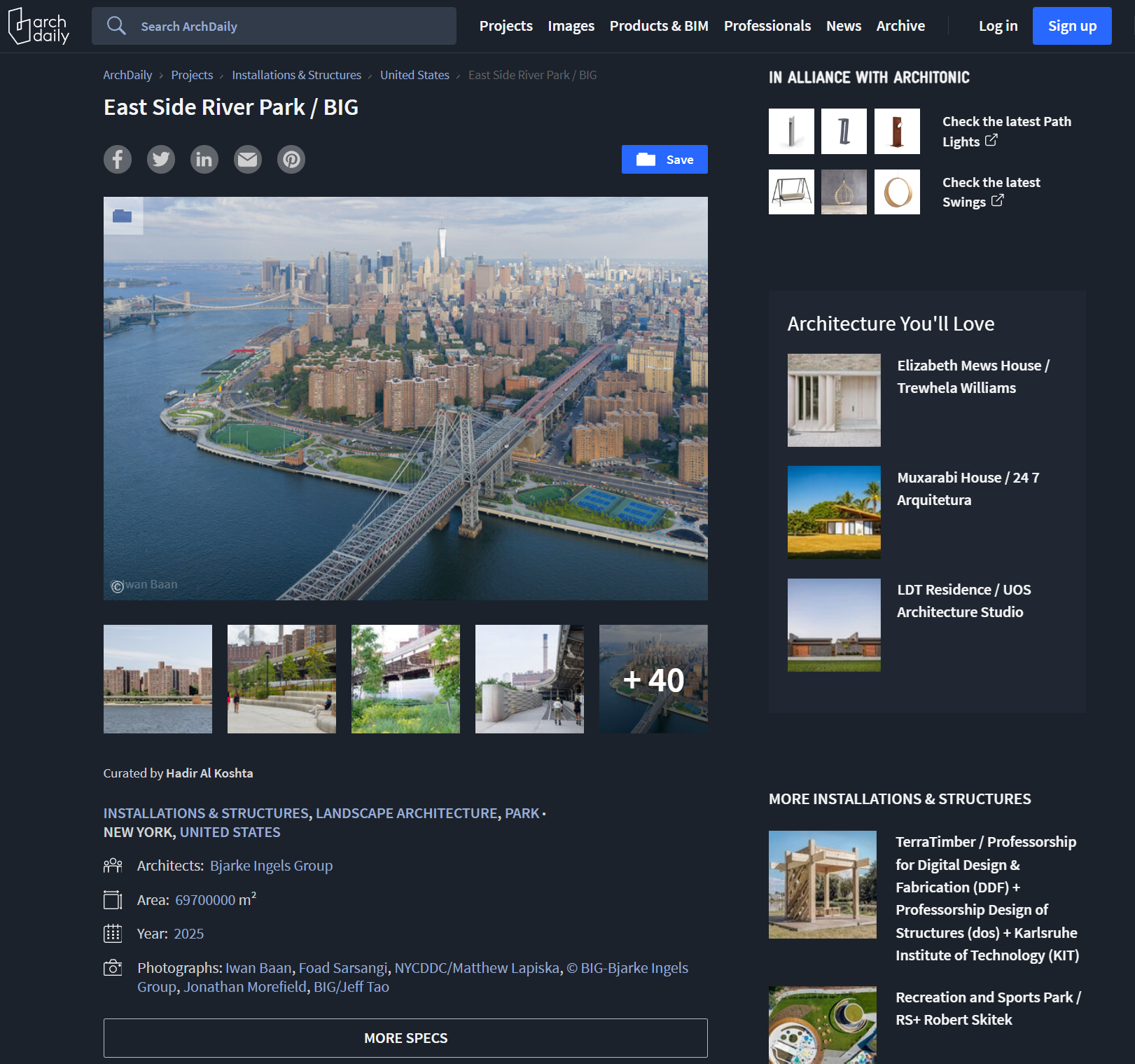Go to Projects breadcrumb

[192, 75]
